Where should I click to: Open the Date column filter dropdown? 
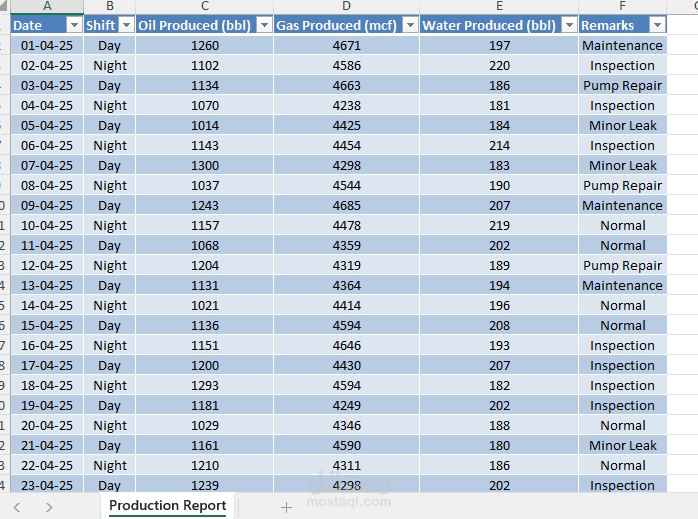tap(74, 25)
